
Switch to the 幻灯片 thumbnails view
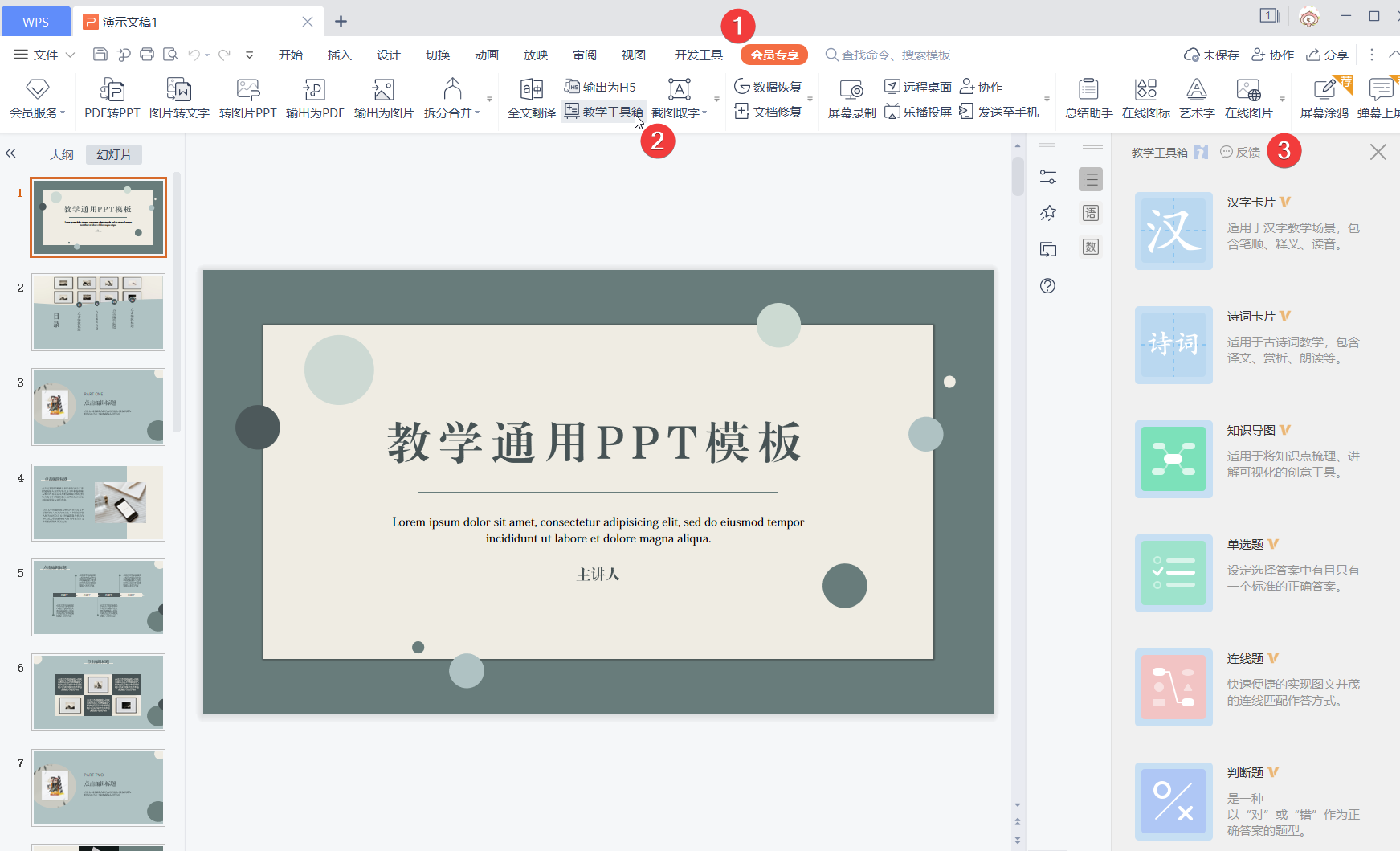point(114,154)
